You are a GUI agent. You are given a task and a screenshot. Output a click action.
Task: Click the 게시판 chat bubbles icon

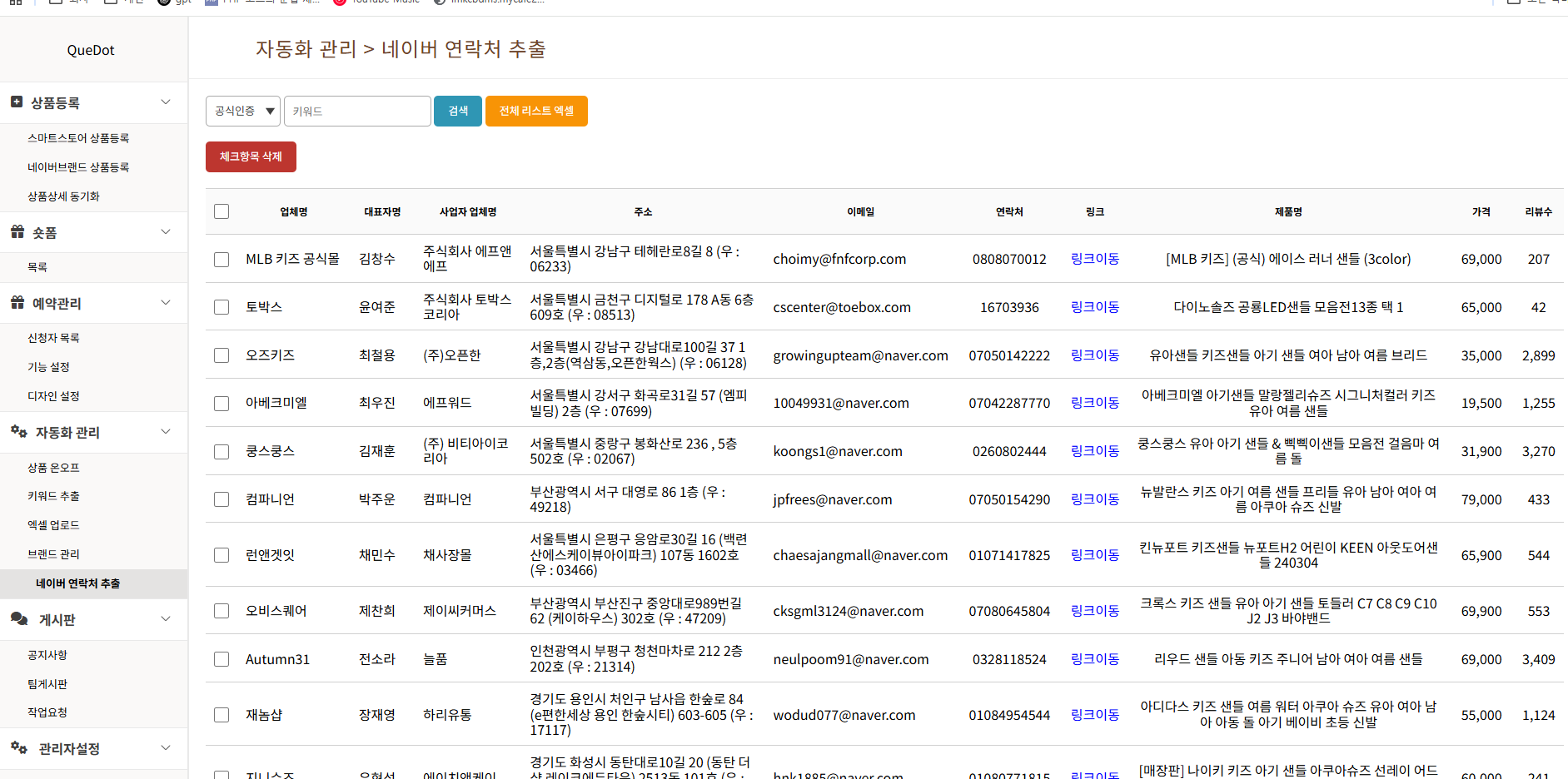(x=19, y=619)
